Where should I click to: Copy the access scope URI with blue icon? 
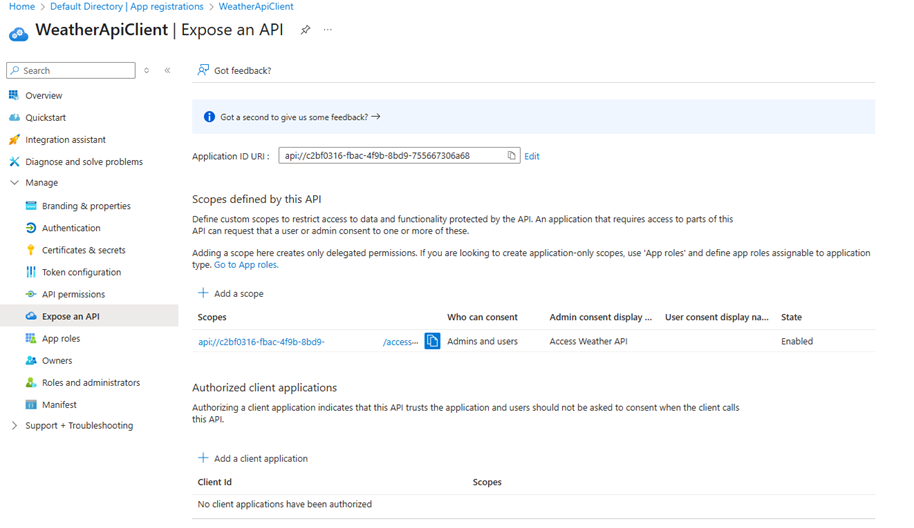tap(432, 341)
